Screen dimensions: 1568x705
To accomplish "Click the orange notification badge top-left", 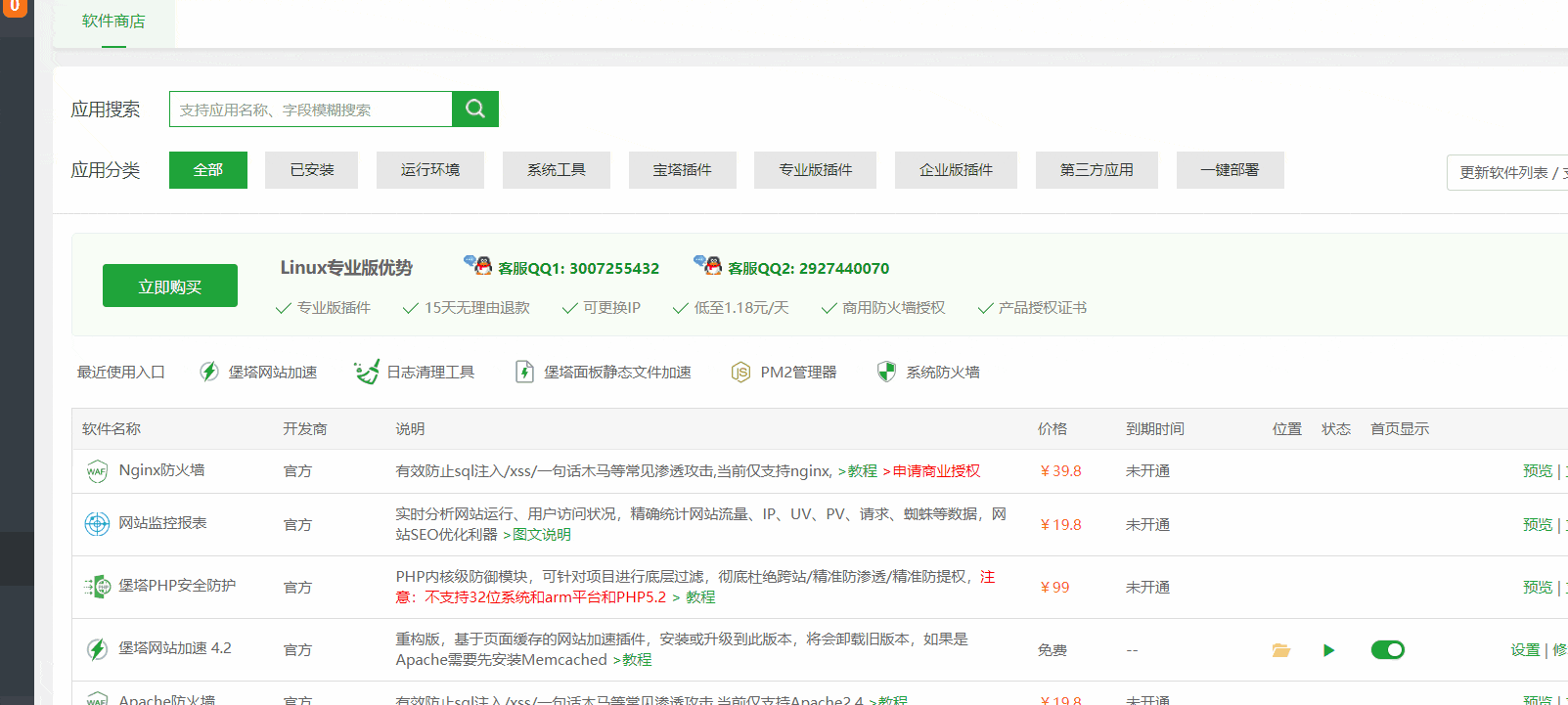I will tap(15, 7).
